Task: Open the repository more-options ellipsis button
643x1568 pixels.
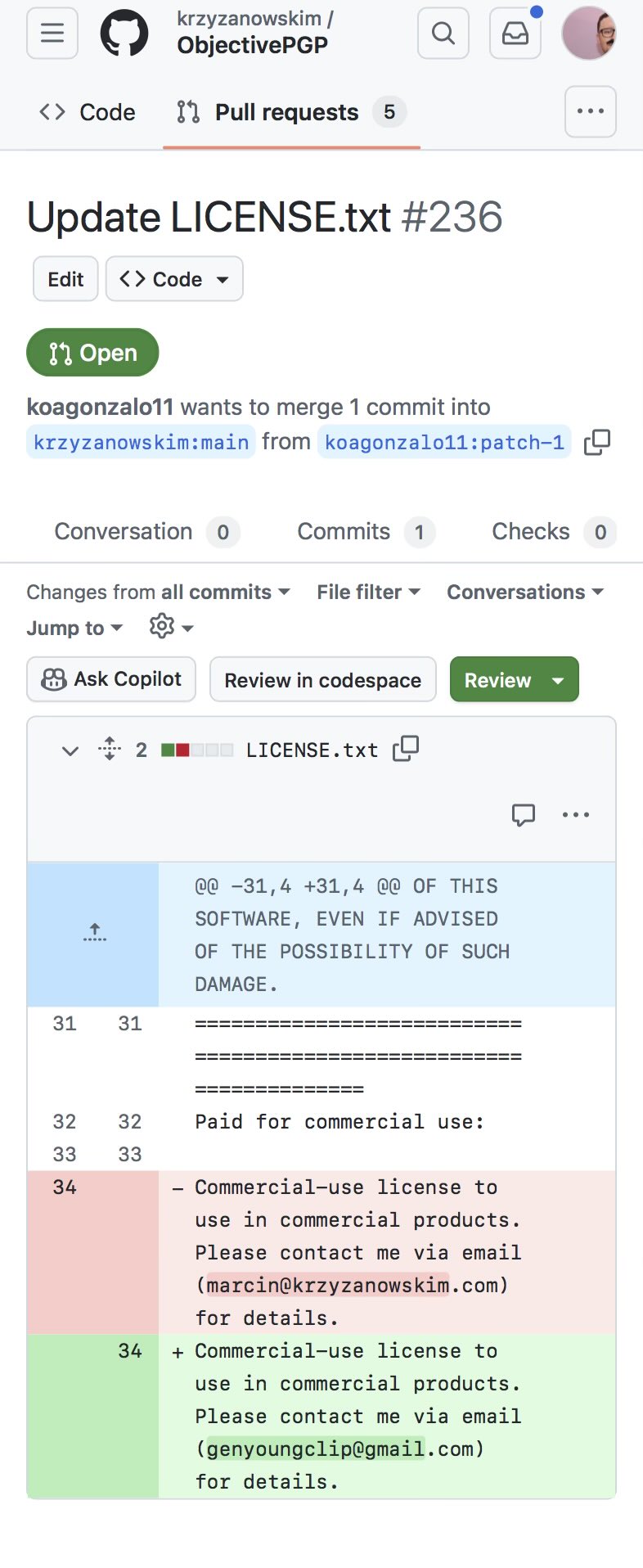Action: tap(591, 111)
